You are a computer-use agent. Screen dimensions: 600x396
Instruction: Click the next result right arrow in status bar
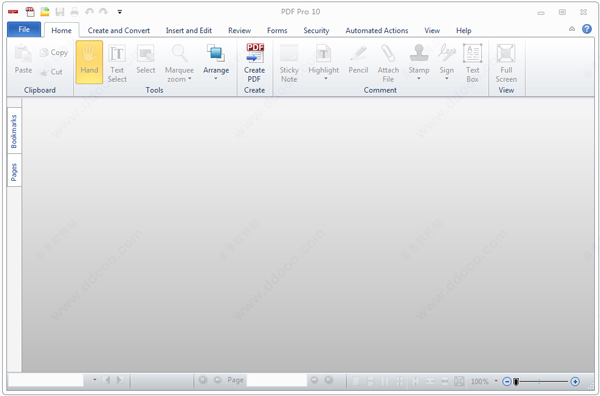119,380
